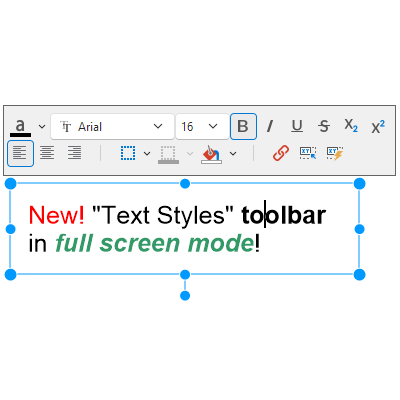Click the dotted blue border style icon
The width and height of the screenshot is (400, 400).
tap(128, 153)
